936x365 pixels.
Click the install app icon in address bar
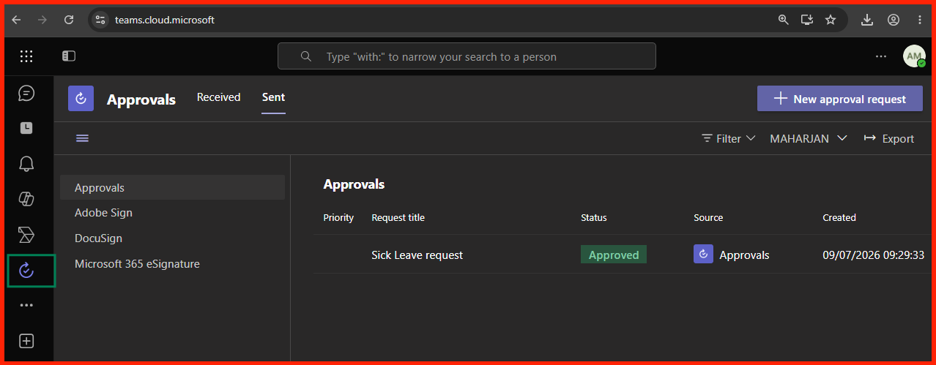(x=807, y=20)
